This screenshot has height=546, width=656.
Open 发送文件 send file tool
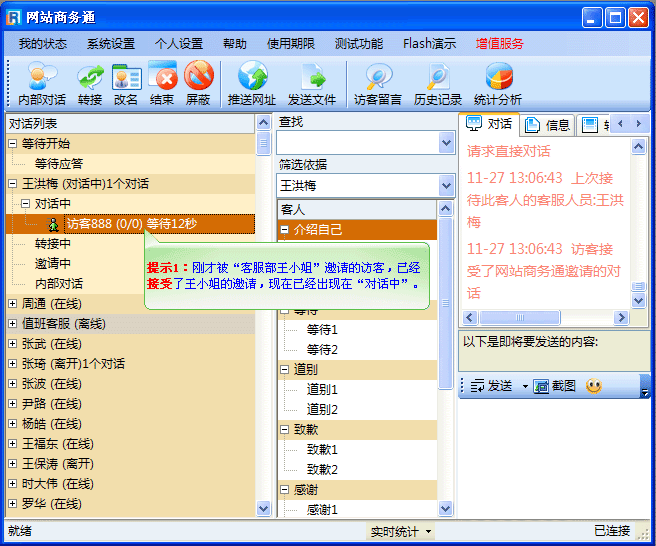point(312,78)
